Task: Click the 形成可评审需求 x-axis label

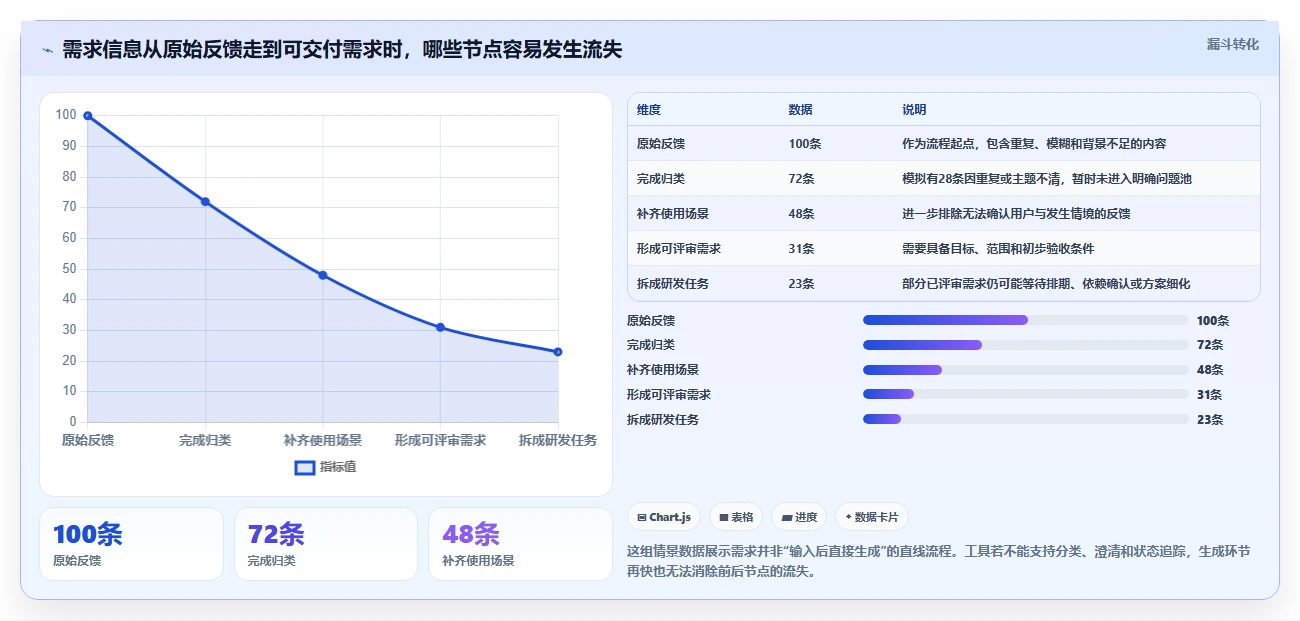Action: 440,440
